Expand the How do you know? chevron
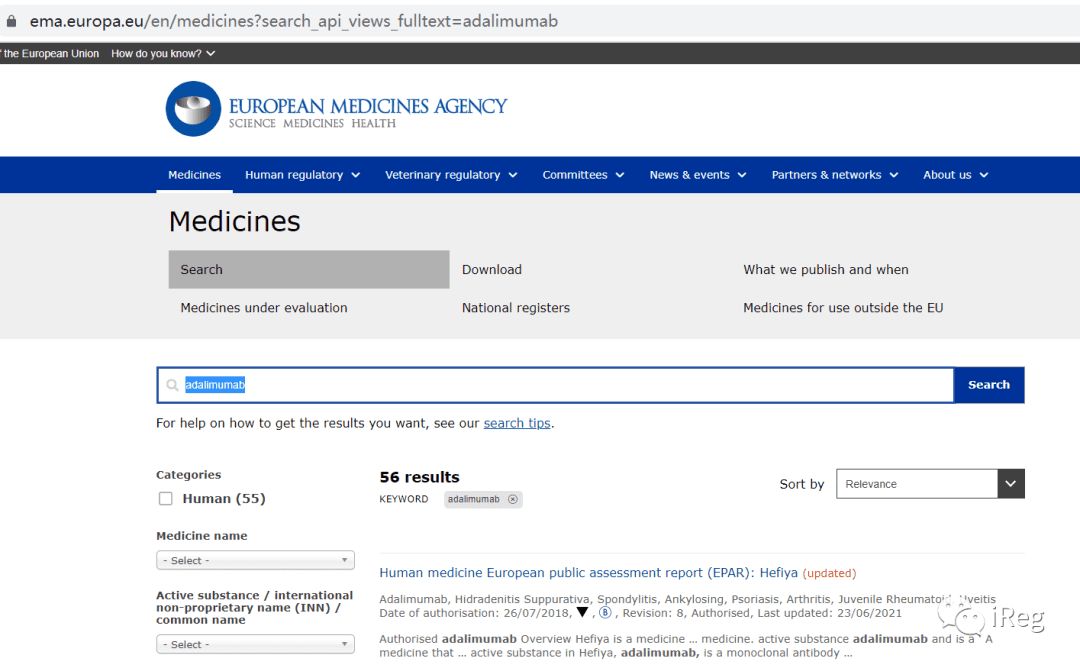Viewport: 1080px width, 668px height. (211, 54)
